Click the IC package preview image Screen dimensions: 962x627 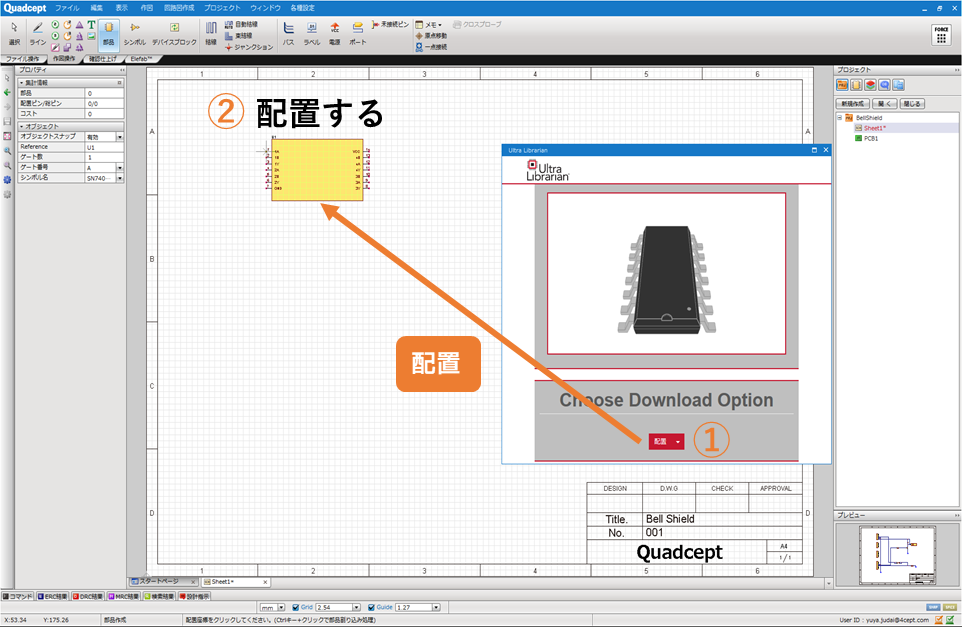tap(666, 274)
